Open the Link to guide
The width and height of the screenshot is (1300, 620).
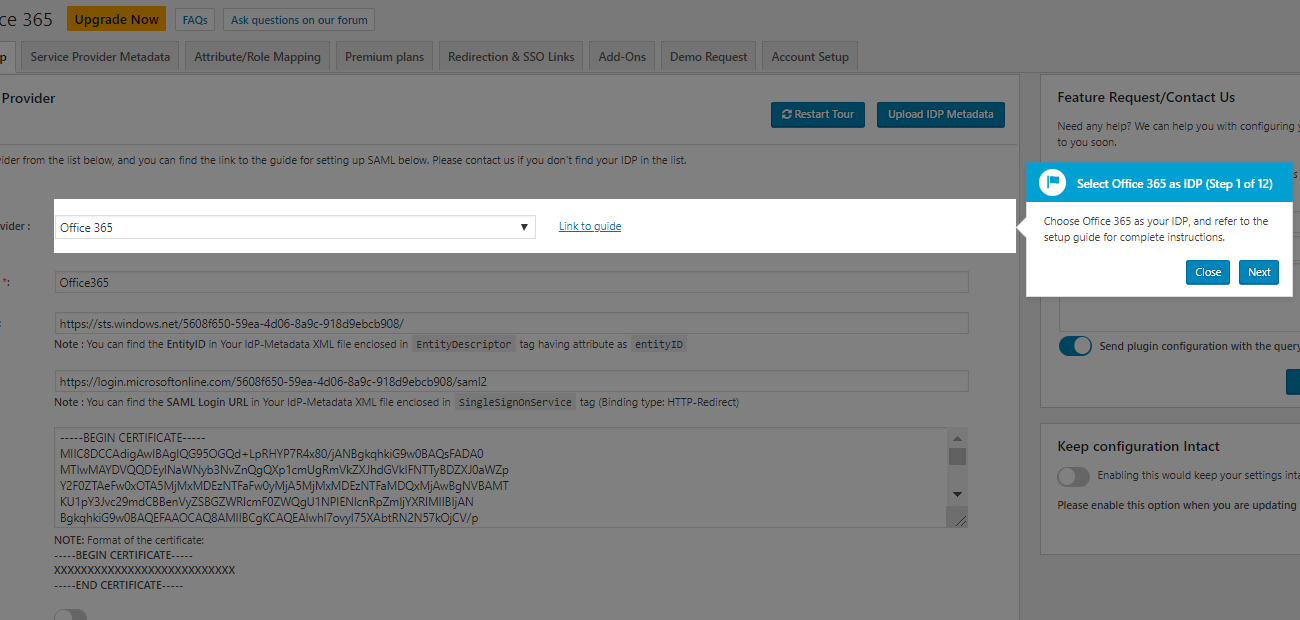click(589, 226)
